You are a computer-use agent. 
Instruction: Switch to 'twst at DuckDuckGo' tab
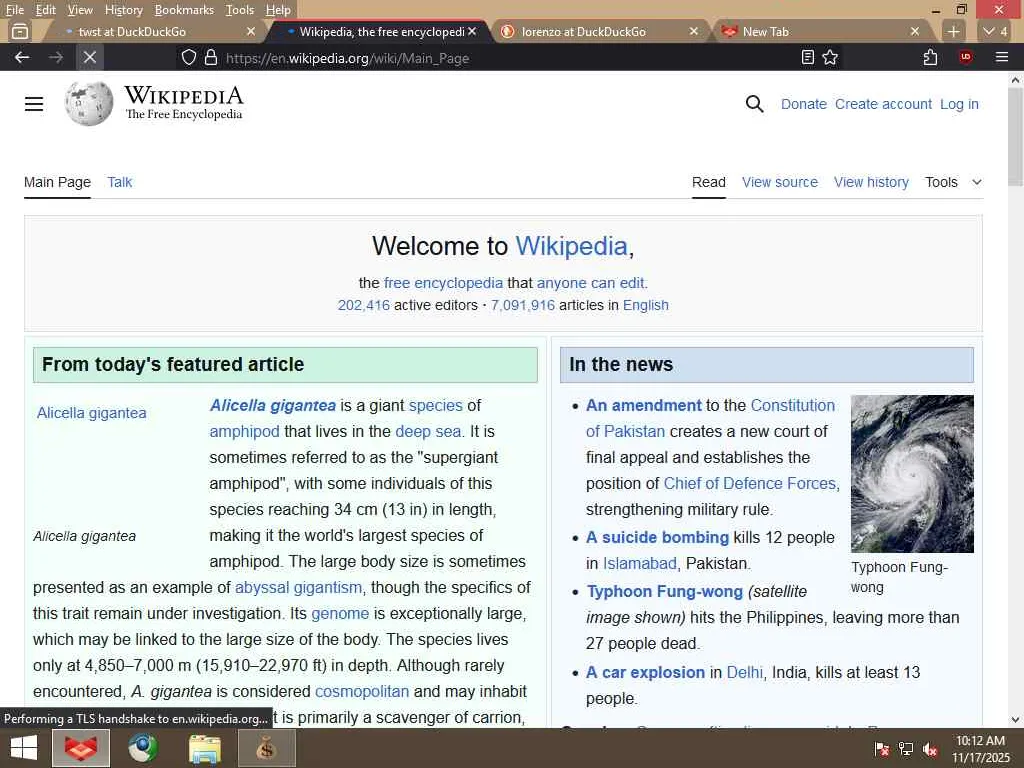pos(133,31)
